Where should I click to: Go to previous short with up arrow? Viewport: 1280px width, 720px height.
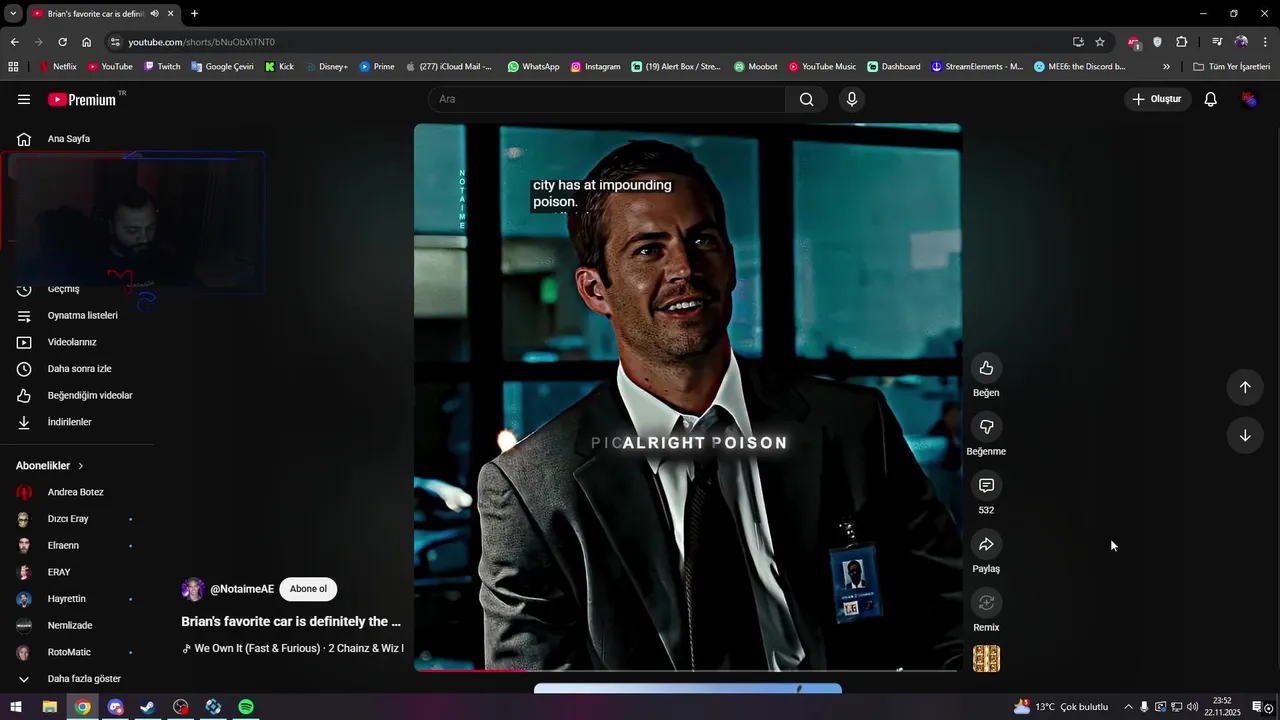pyautogui.click(x=1245, y=387)
